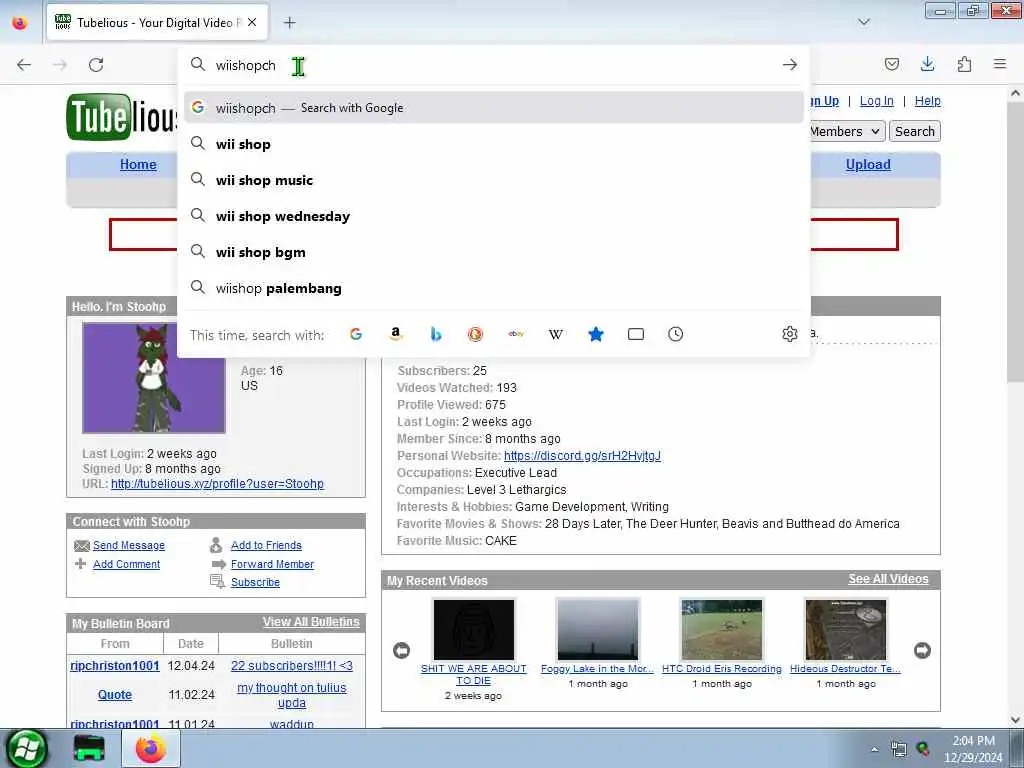Show previous recent videos arrow
This screenshot has height=768, width=1024.
coord(401,650)
